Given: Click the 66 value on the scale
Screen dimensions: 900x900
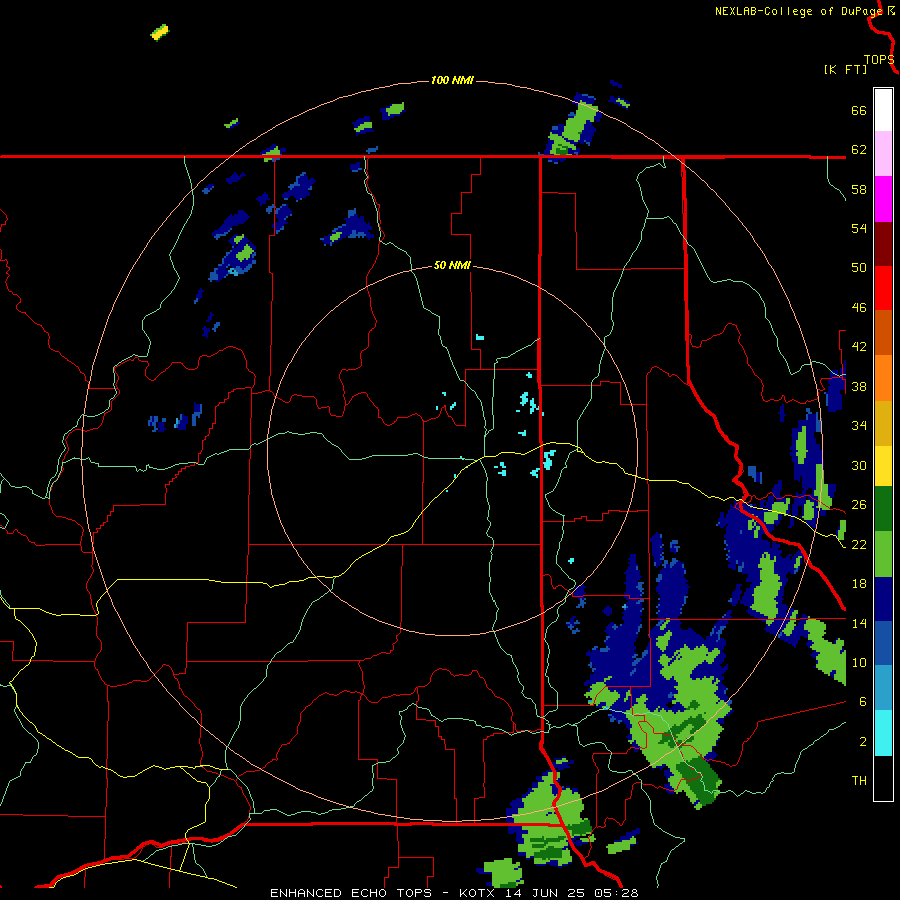Looking at the screenshot, I should (x=859, y=110).
